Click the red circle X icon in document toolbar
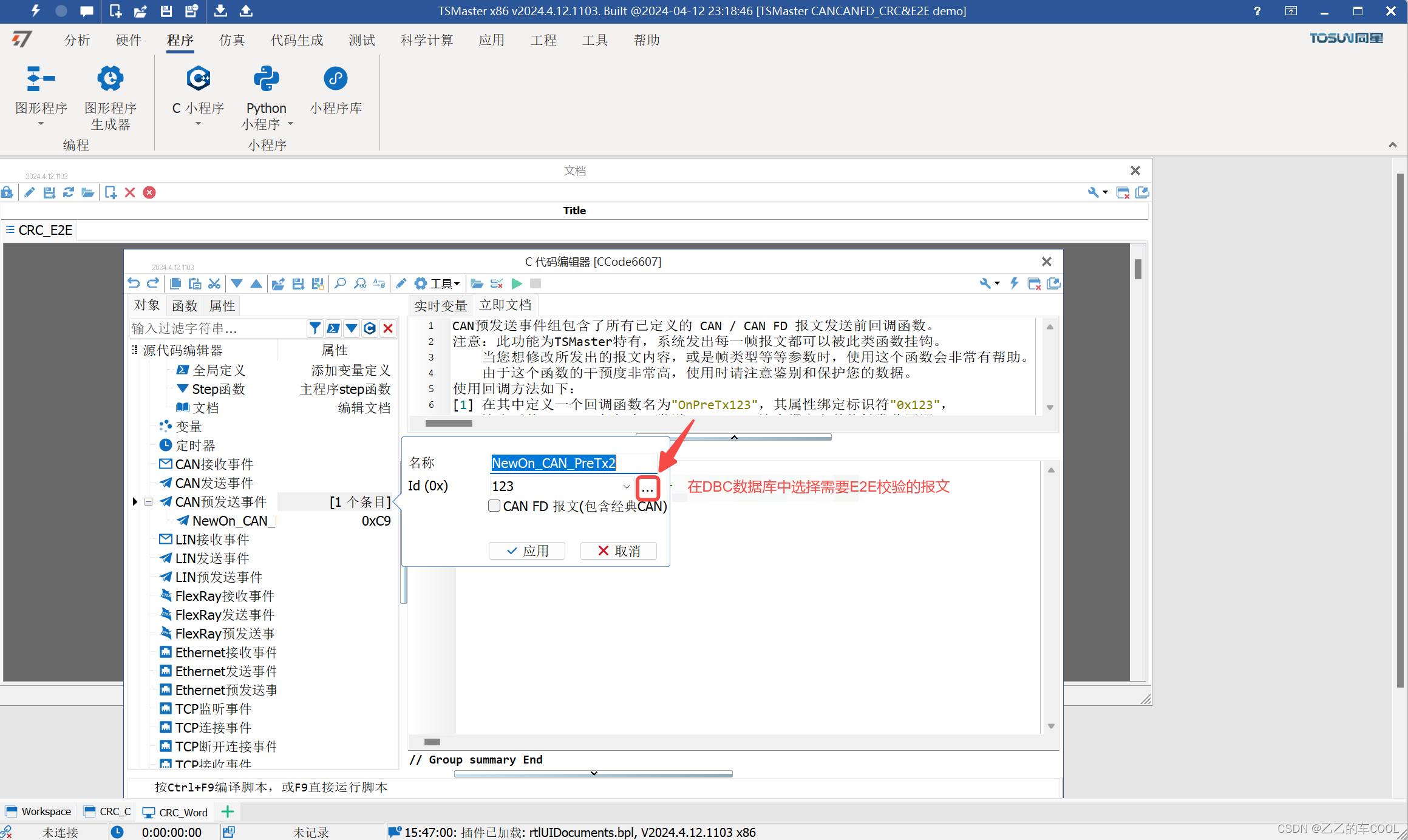 click(149, 192)
